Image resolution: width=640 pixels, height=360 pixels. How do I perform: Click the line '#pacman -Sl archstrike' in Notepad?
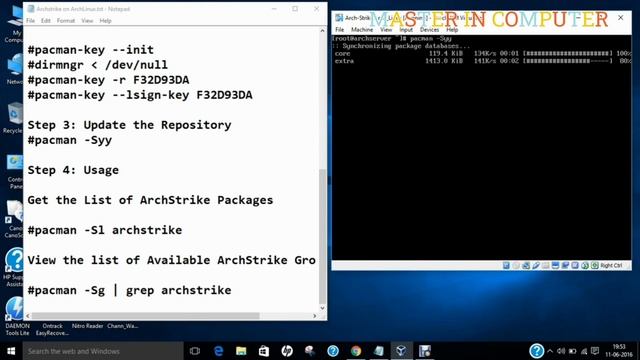105,230
